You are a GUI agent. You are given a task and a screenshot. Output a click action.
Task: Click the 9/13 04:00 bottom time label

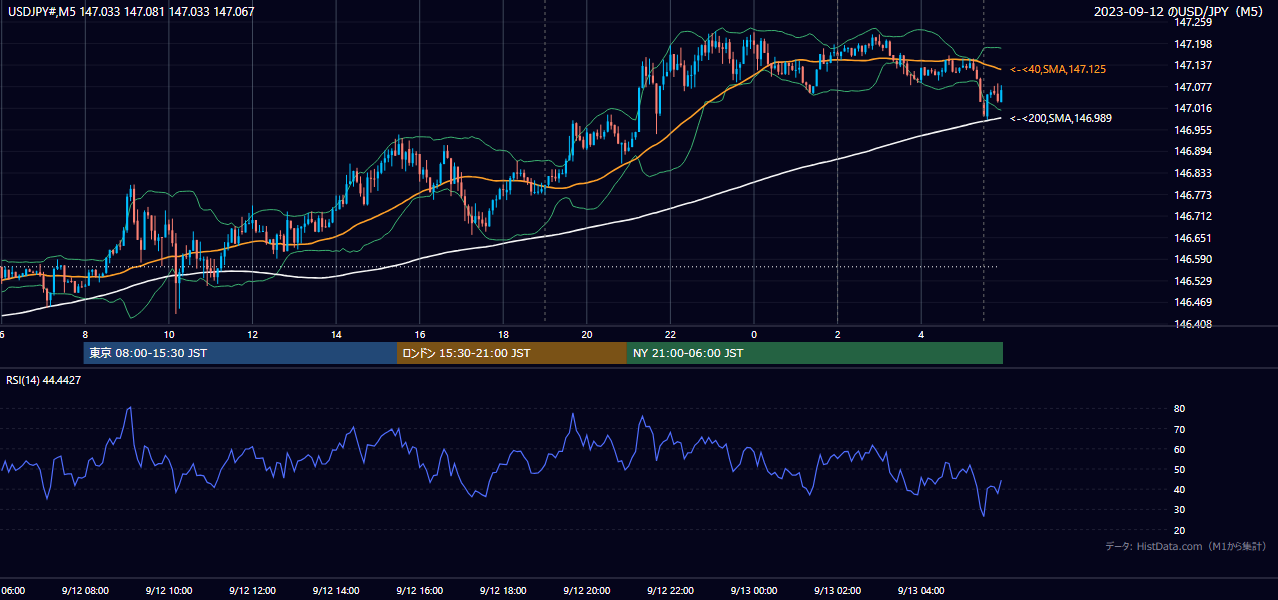(920, 591)
